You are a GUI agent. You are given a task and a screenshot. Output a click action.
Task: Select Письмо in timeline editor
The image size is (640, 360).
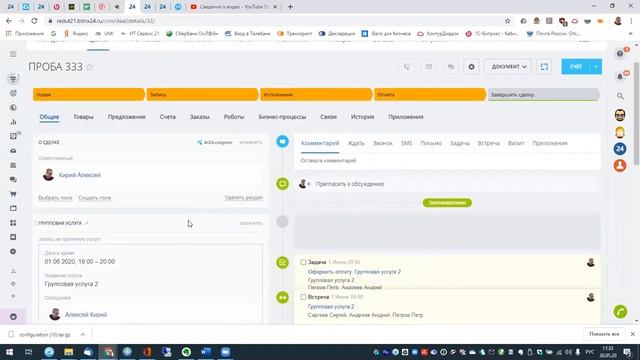[x=431, y=143]
